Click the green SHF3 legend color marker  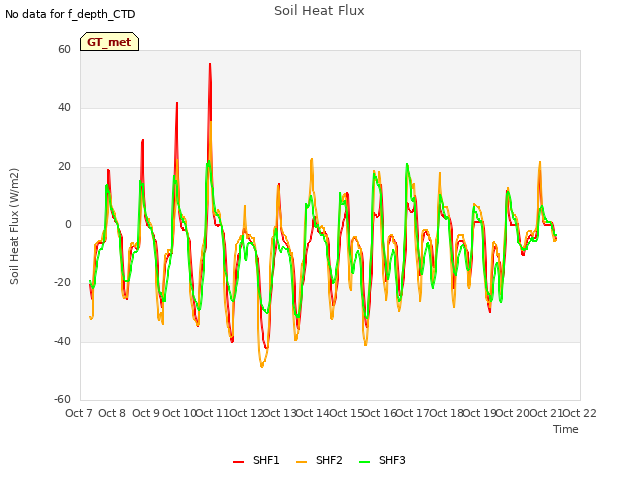(364, 462)
